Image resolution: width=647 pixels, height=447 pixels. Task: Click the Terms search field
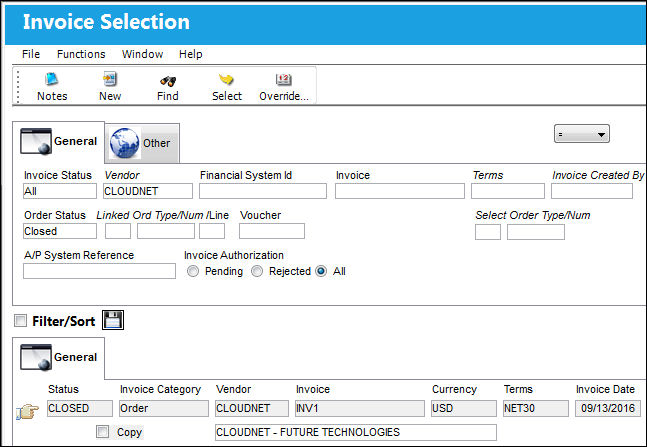pos(508,191)
